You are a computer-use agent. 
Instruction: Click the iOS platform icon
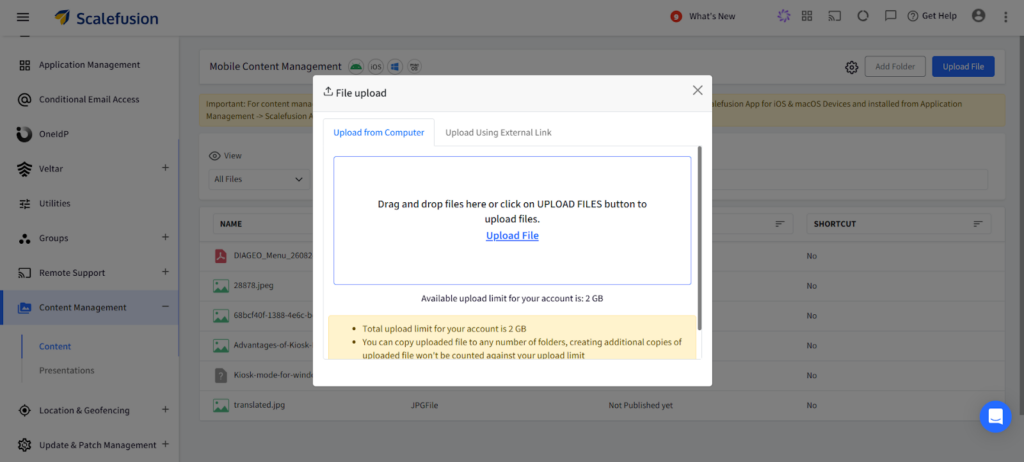click(x=376, y=66)
